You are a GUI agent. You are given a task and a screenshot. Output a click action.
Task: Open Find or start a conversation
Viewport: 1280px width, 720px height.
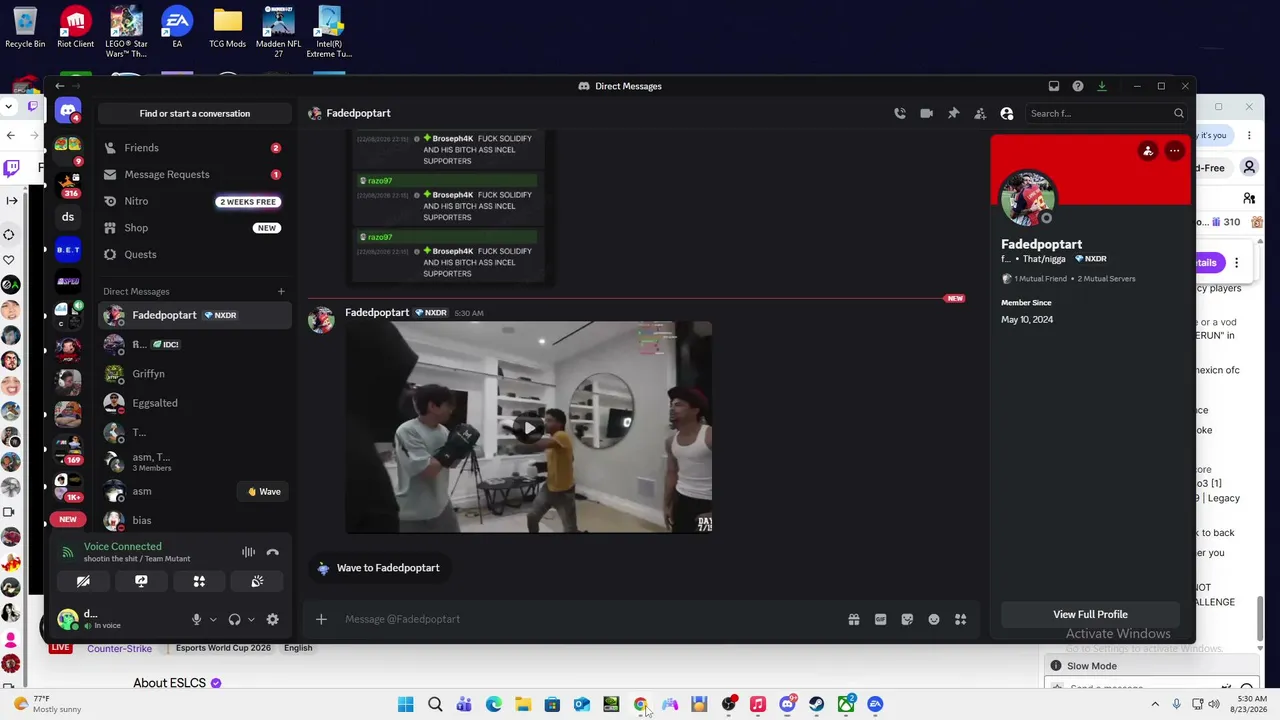pos(195,113)
